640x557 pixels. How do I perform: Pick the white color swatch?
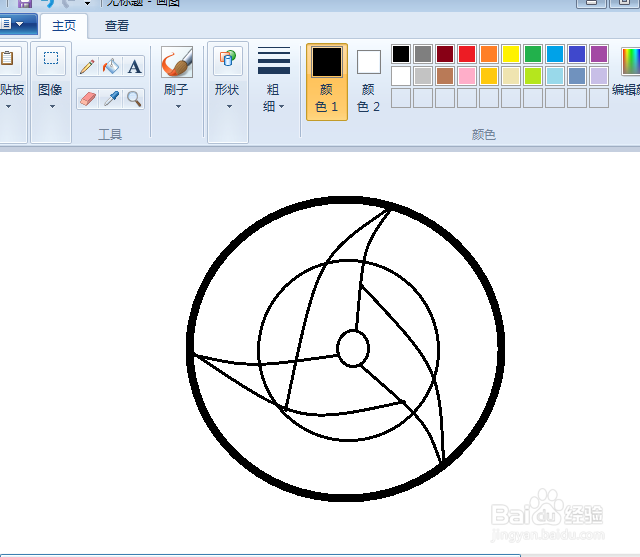401,76
